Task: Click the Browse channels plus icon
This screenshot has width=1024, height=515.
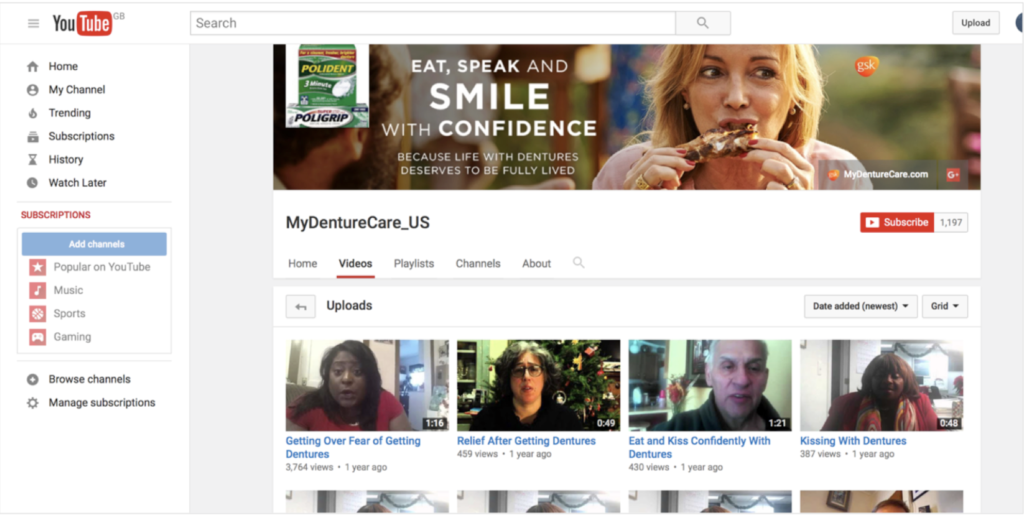Action: coord(33,379)
